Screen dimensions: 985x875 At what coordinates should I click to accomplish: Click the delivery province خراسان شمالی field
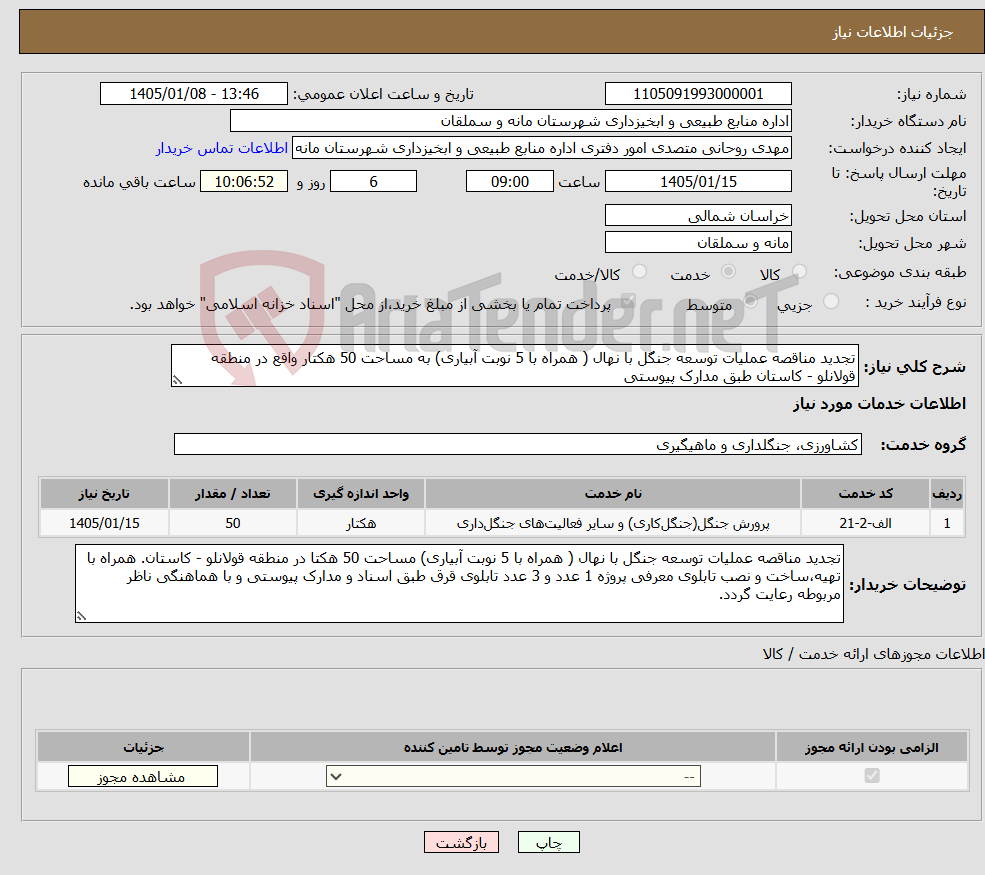(x=698, y=215)
